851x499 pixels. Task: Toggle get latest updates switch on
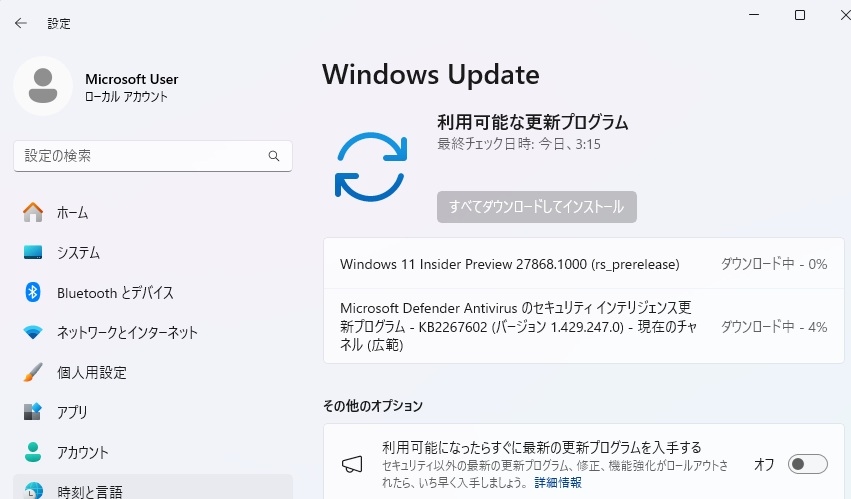[x=807, y=464]
